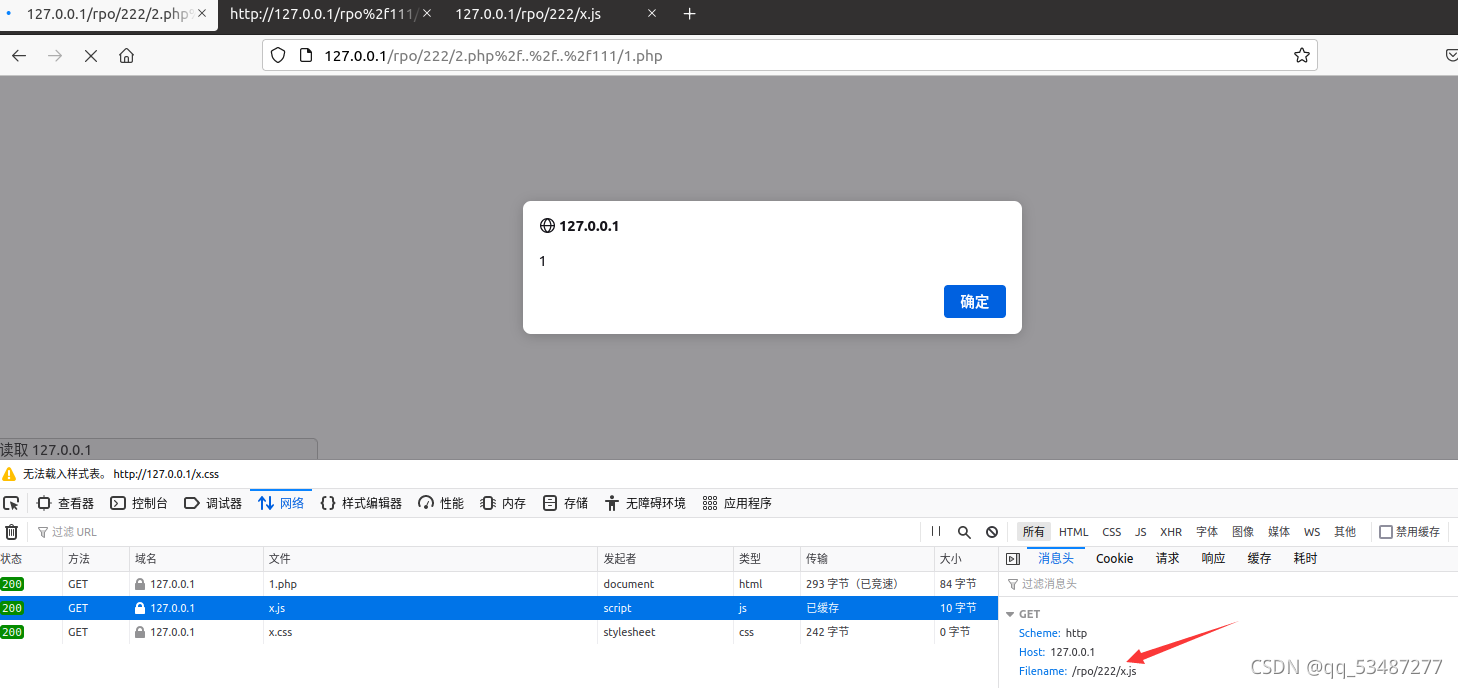The height and width of the screenshot is (688, 1458).
Task: Open the 存储 storage panel
Action: click(x=565, y=503)
